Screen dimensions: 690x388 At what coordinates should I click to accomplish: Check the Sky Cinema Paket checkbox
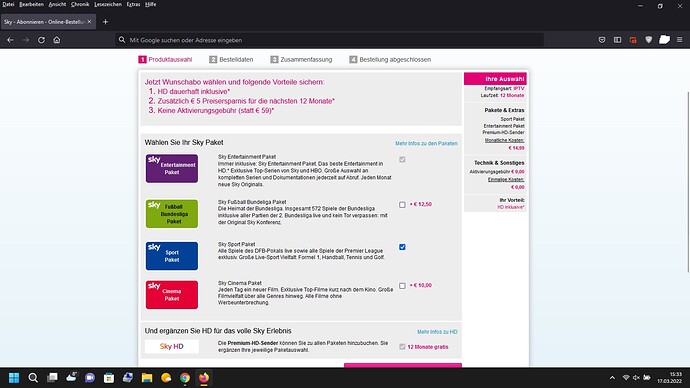(x=402, y=286)
